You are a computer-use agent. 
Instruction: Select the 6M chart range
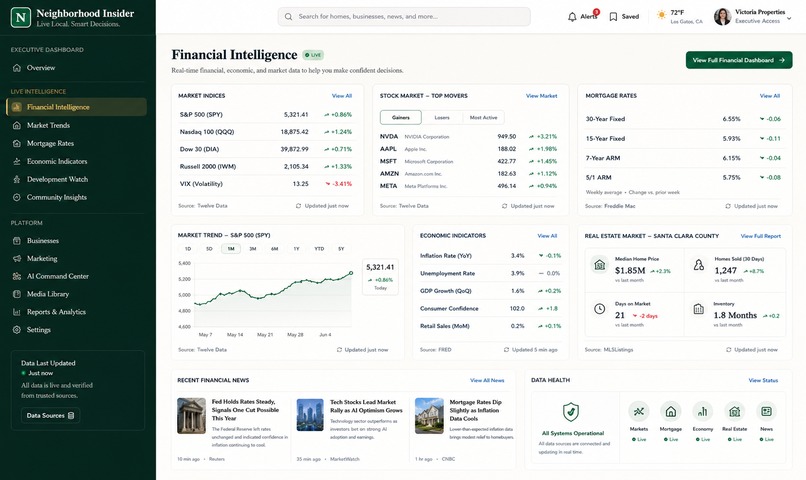pyautogui.click(x=274, y=249)
